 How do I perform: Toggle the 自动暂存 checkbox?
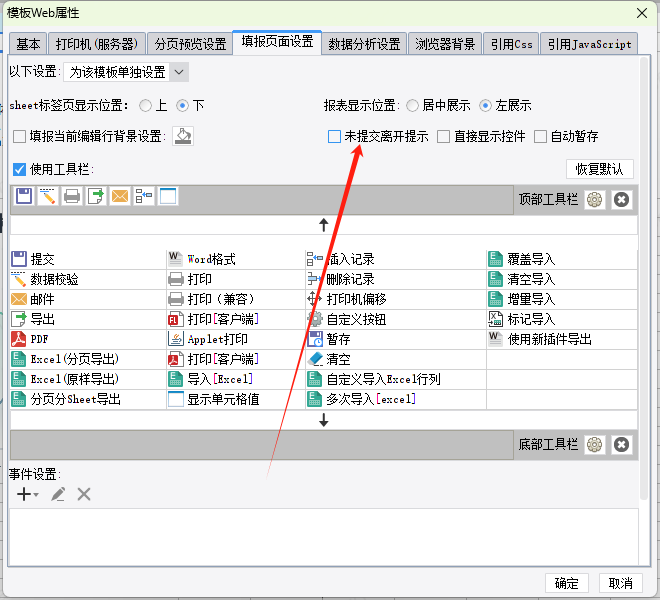pos(541,137)
